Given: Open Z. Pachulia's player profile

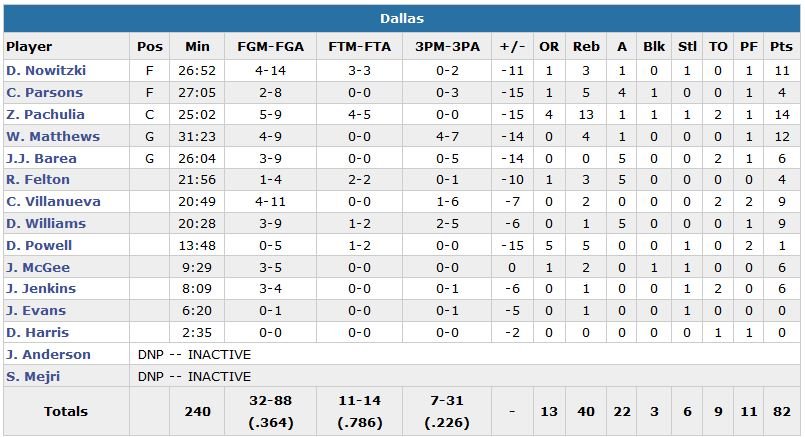Looking at the screenshot, I should pos(45,115).
